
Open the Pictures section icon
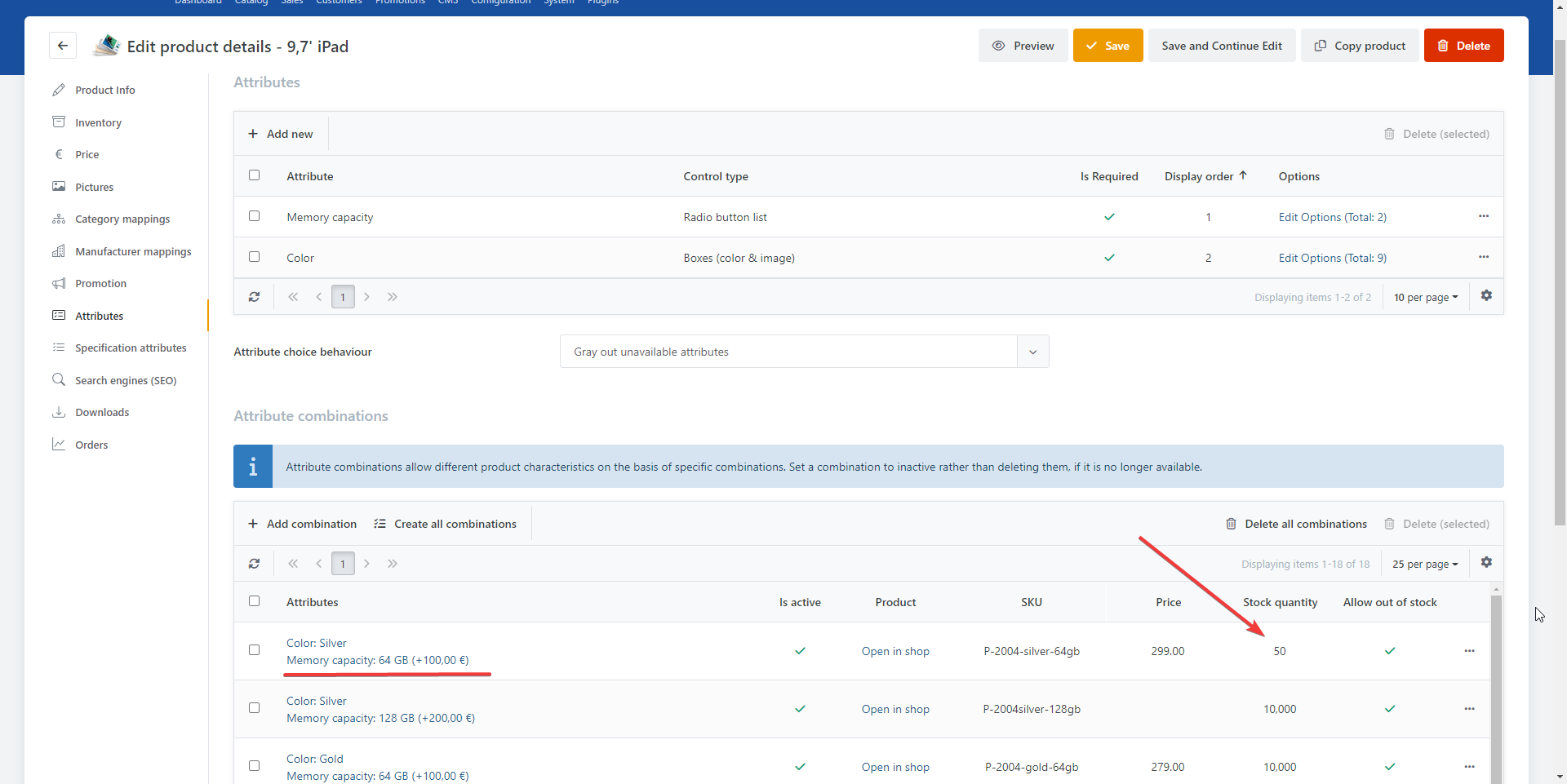pyautogui.click(x=59, y=186)
